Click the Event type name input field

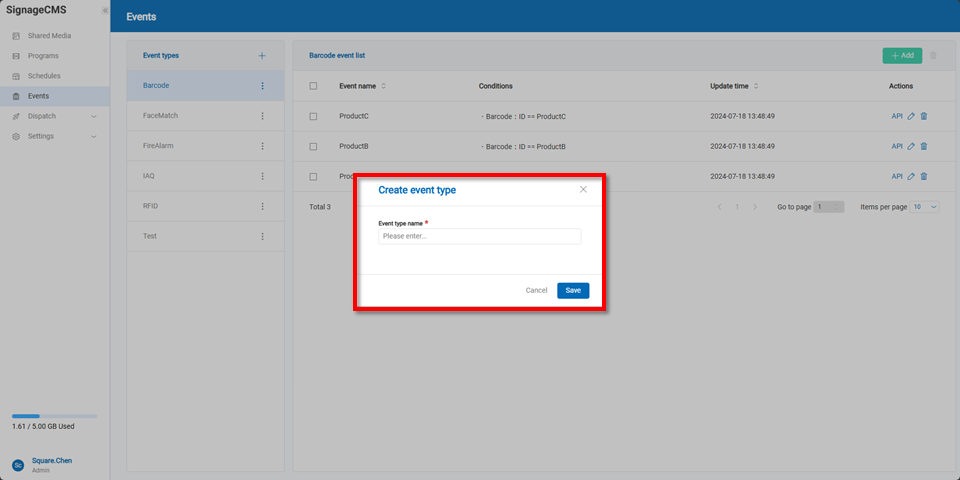point(479,237)
